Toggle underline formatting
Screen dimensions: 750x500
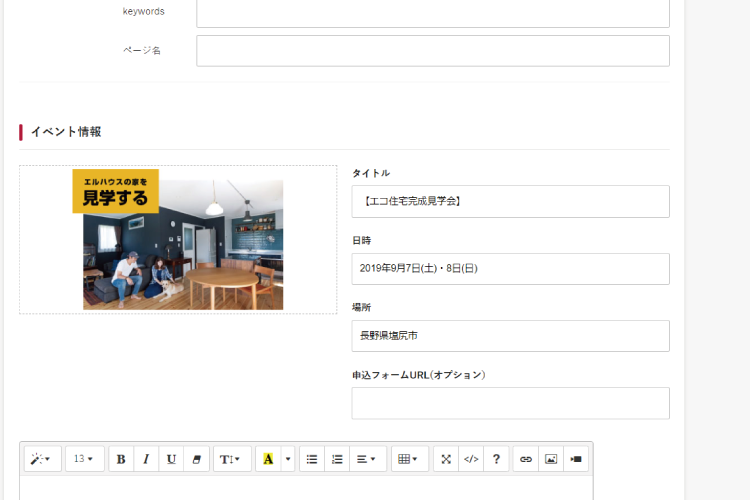tap(171, 459)
